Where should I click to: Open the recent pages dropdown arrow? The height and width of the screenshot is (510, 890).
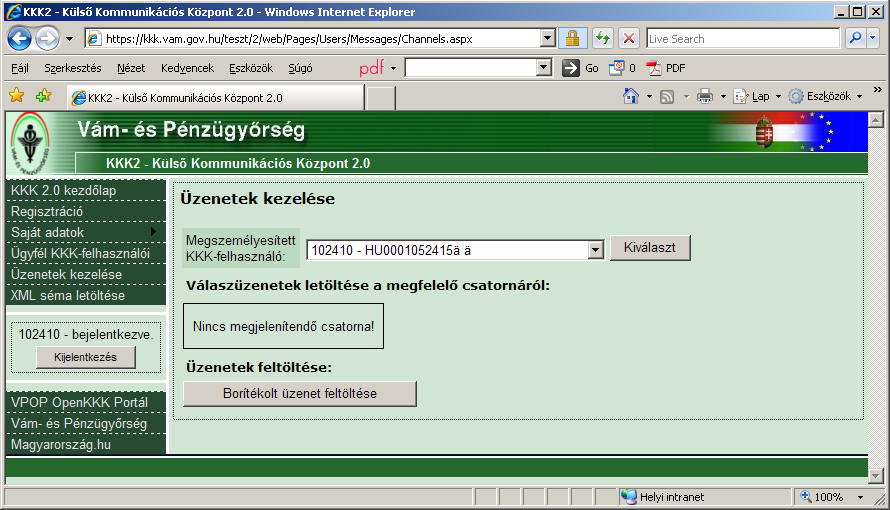click(x=69, y=39)
